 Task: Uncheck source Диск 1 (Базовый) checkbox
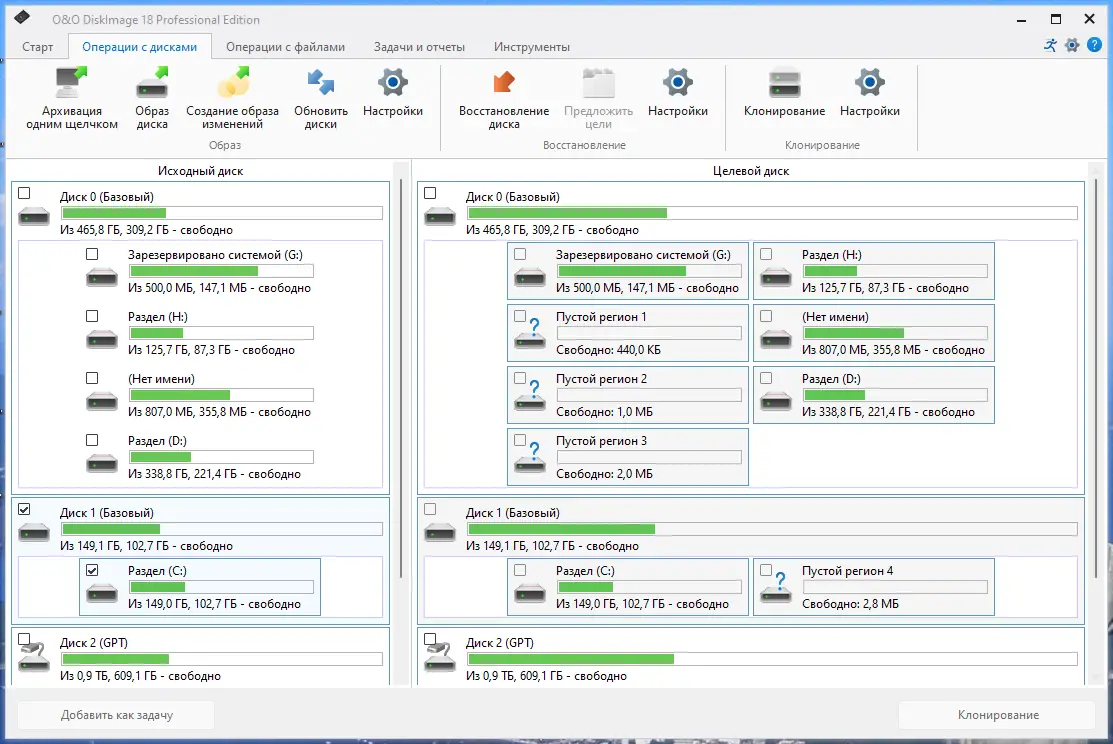click(x=24, y=509)
